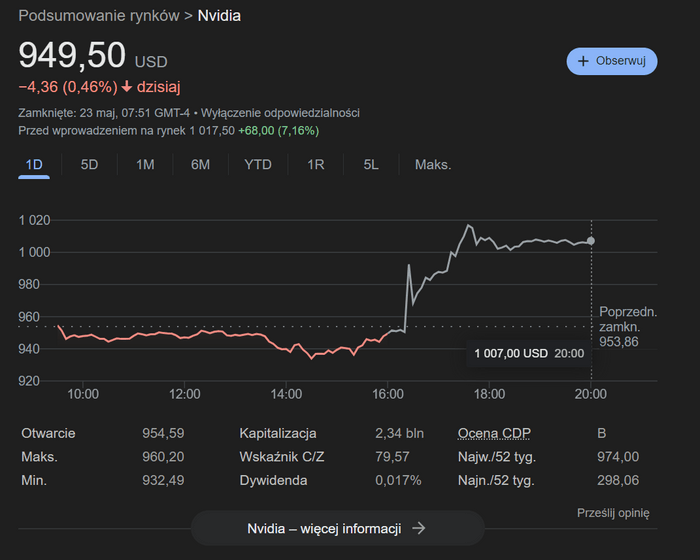Click the +68,00 (7,16%) pre-market change

point(279,131)
